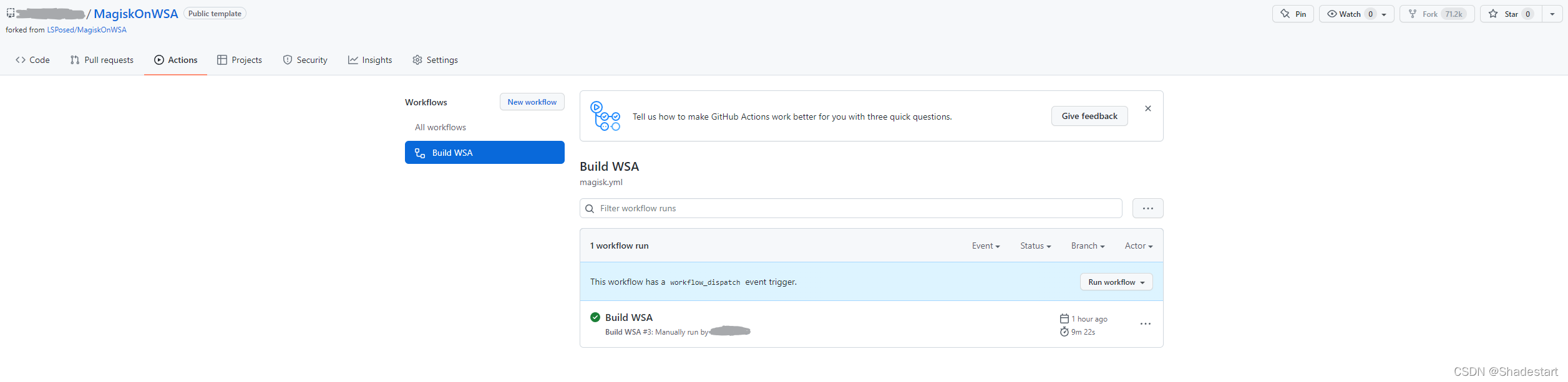Click the workflow_dispatch code text
The height and width of the screenshot is (382, 1568).
[x=705, y=282]
